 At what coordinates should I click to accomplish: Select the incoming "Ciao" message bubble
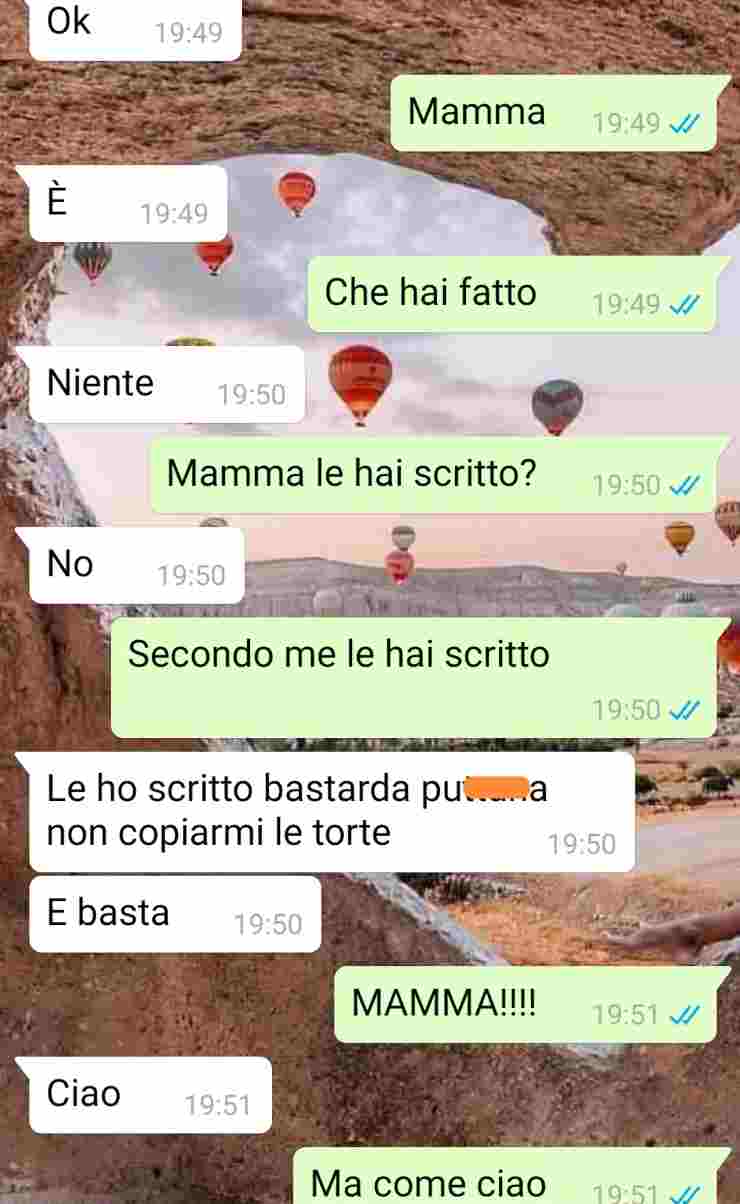[x=150, y=1095]
